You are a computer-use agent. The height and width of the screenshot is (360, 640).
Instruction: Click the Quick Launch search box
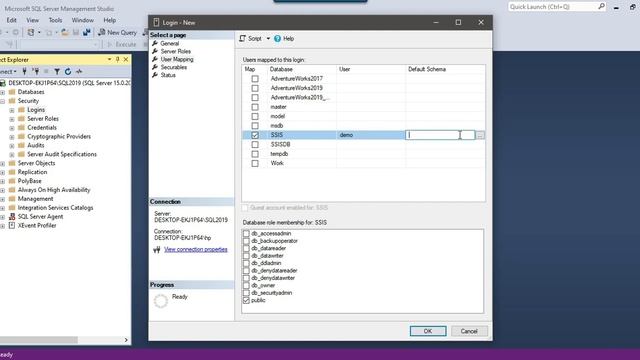tap(553, 7)
